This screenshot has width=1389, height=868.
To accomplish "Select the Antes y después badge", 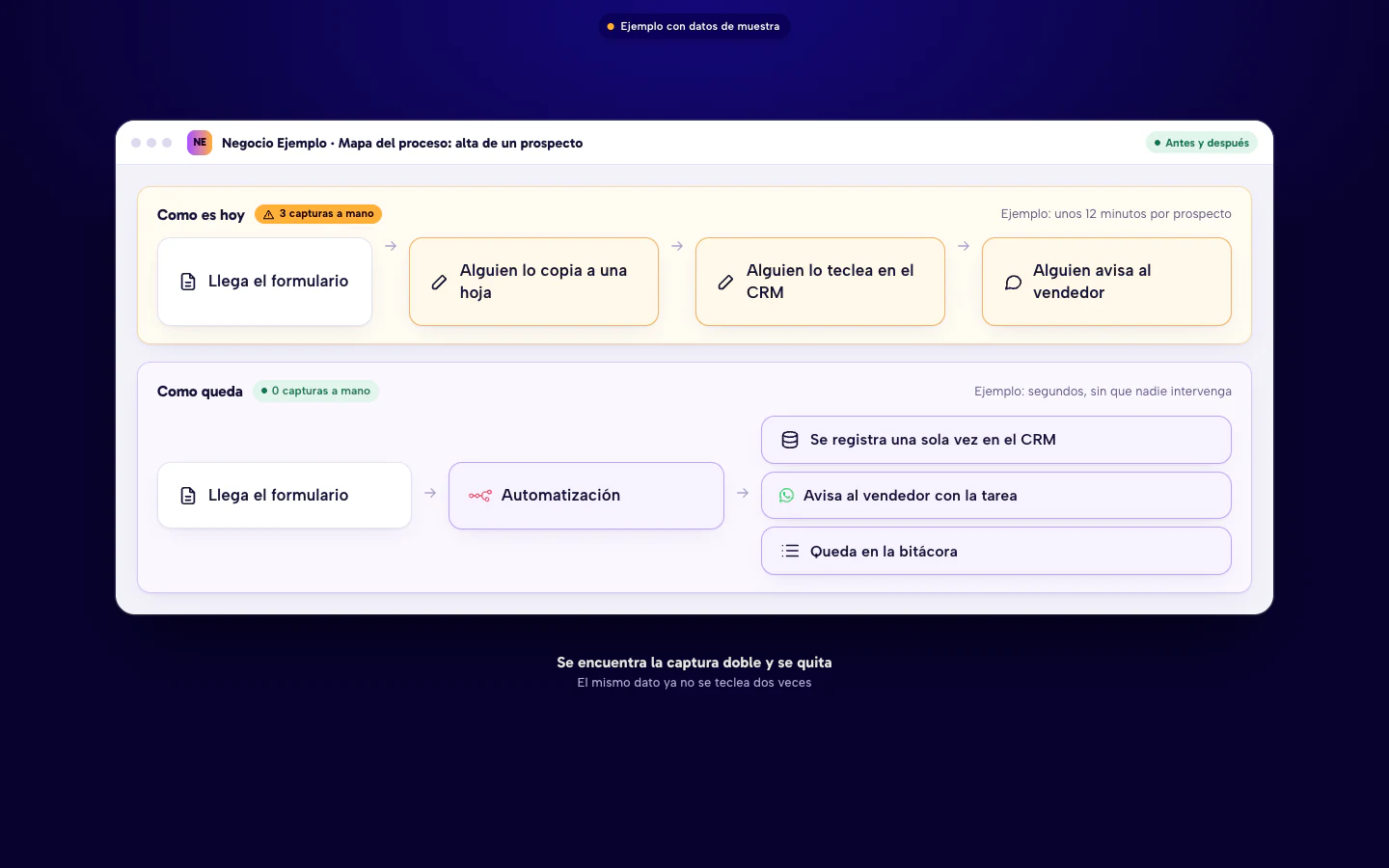I will click(x=1202, y=143).
